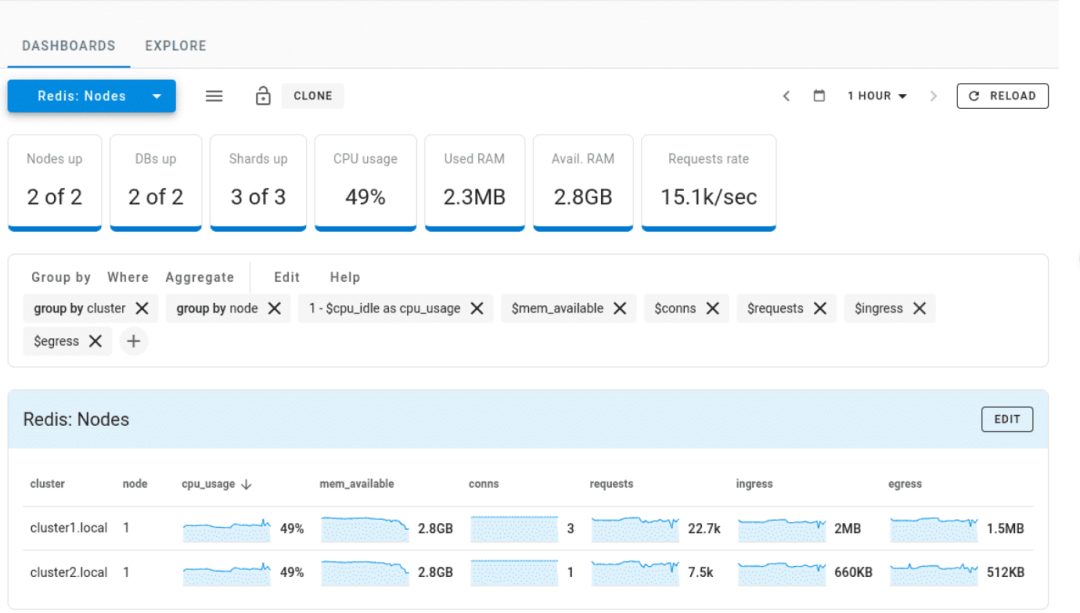Sort by the requests column header
Viewport: 1080px width, 613px height.
click(x=612, y=484)
